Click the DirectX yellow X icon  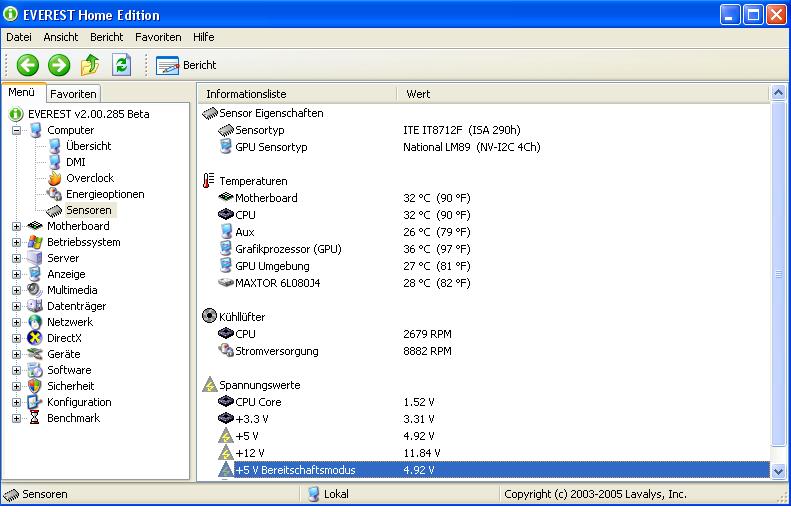coord(35,338)
